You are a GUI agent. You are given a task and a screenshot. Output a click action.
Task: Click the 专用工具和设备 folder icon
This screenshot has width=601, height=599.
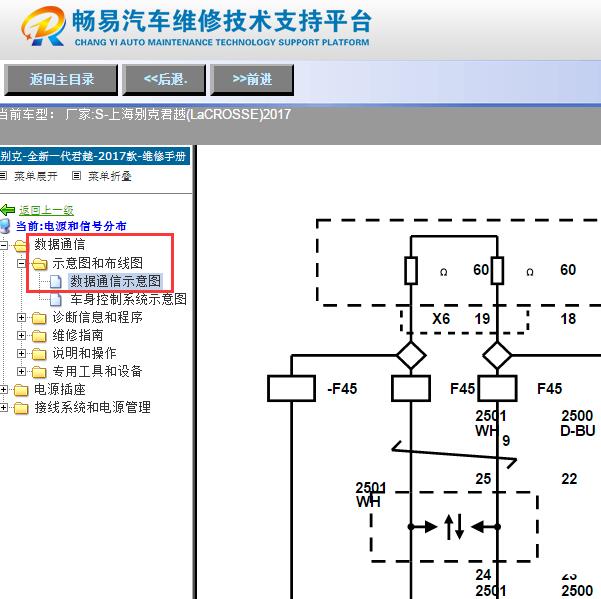tap(39, 372)
